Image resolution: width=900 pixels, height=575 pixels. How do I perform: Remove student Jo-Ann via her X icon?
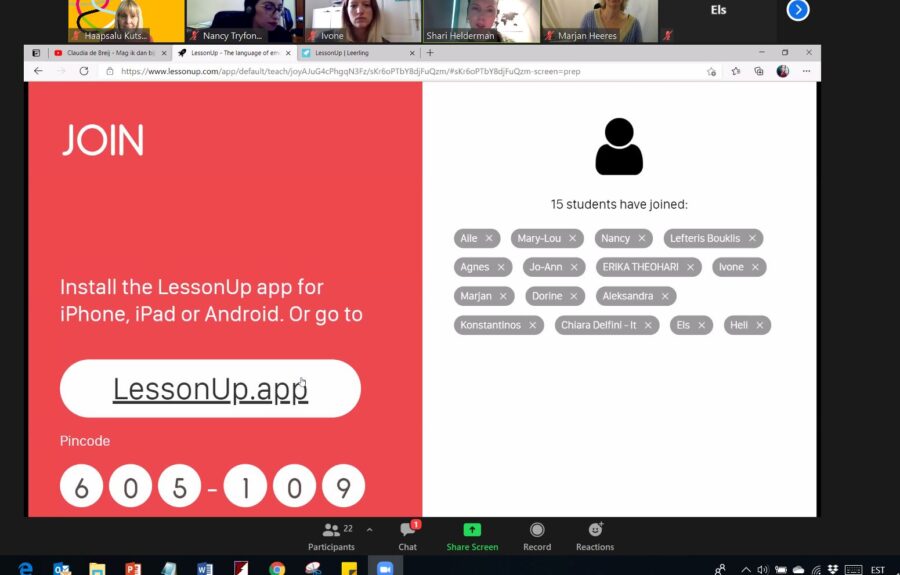(x=574, y=267)
